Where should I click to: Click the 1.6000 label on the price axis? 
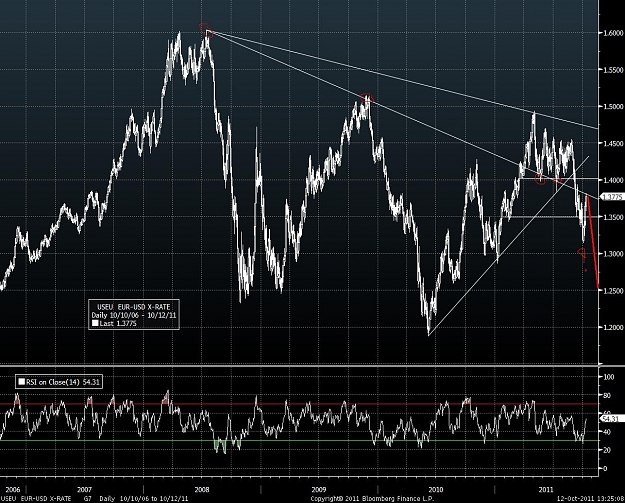point(611,33)
